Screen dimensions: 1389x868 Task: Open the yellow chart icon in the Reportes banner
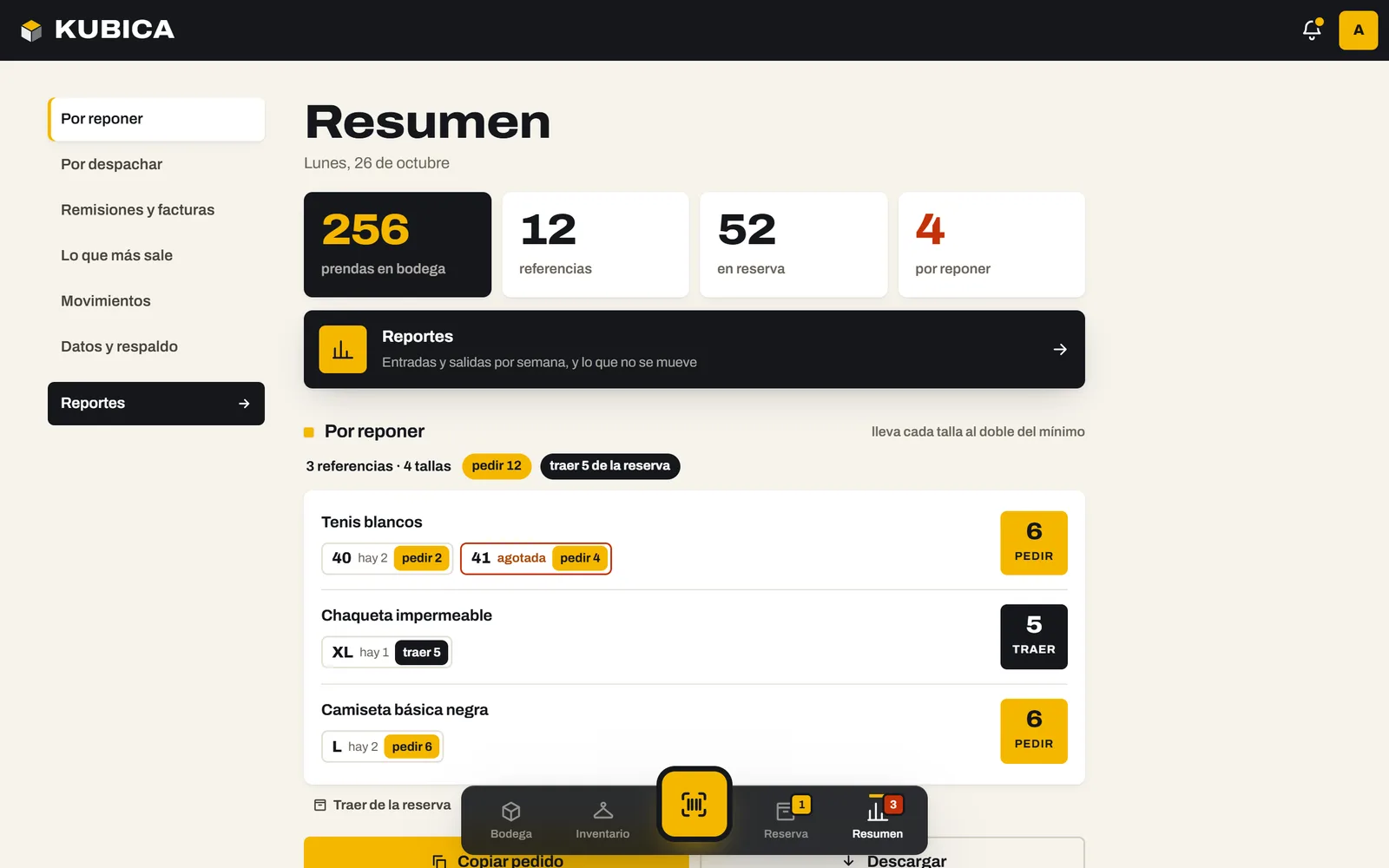[x=343, y=349]
